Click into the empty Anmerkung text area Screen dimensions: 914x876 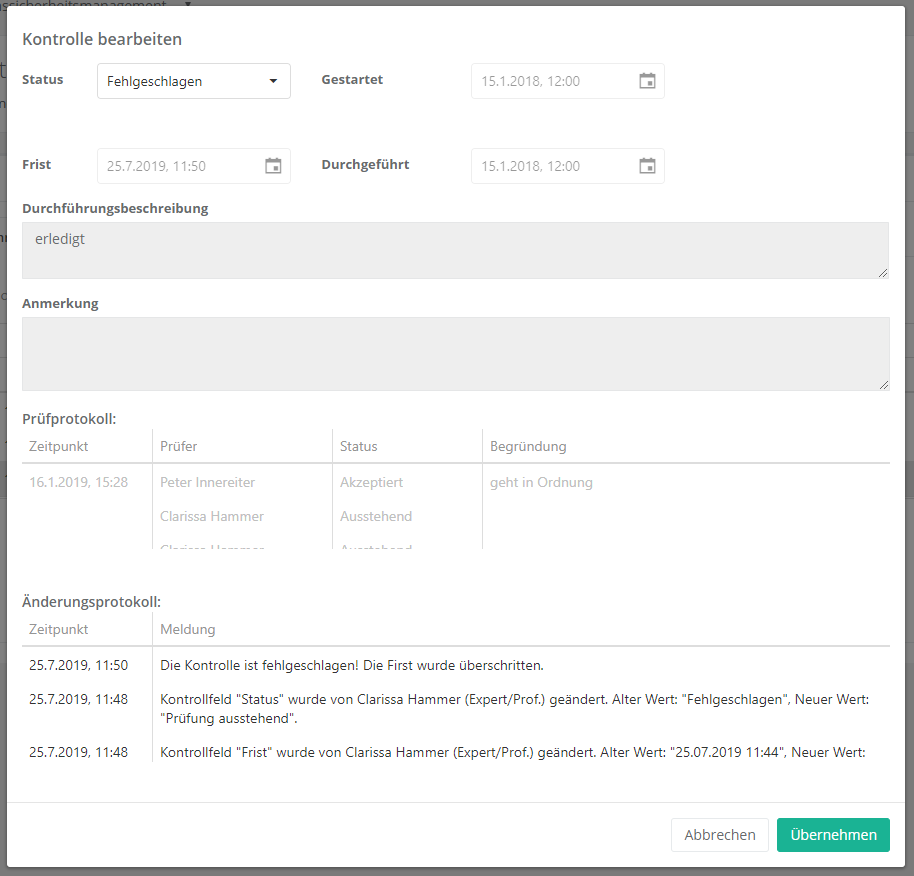(455, 353)
